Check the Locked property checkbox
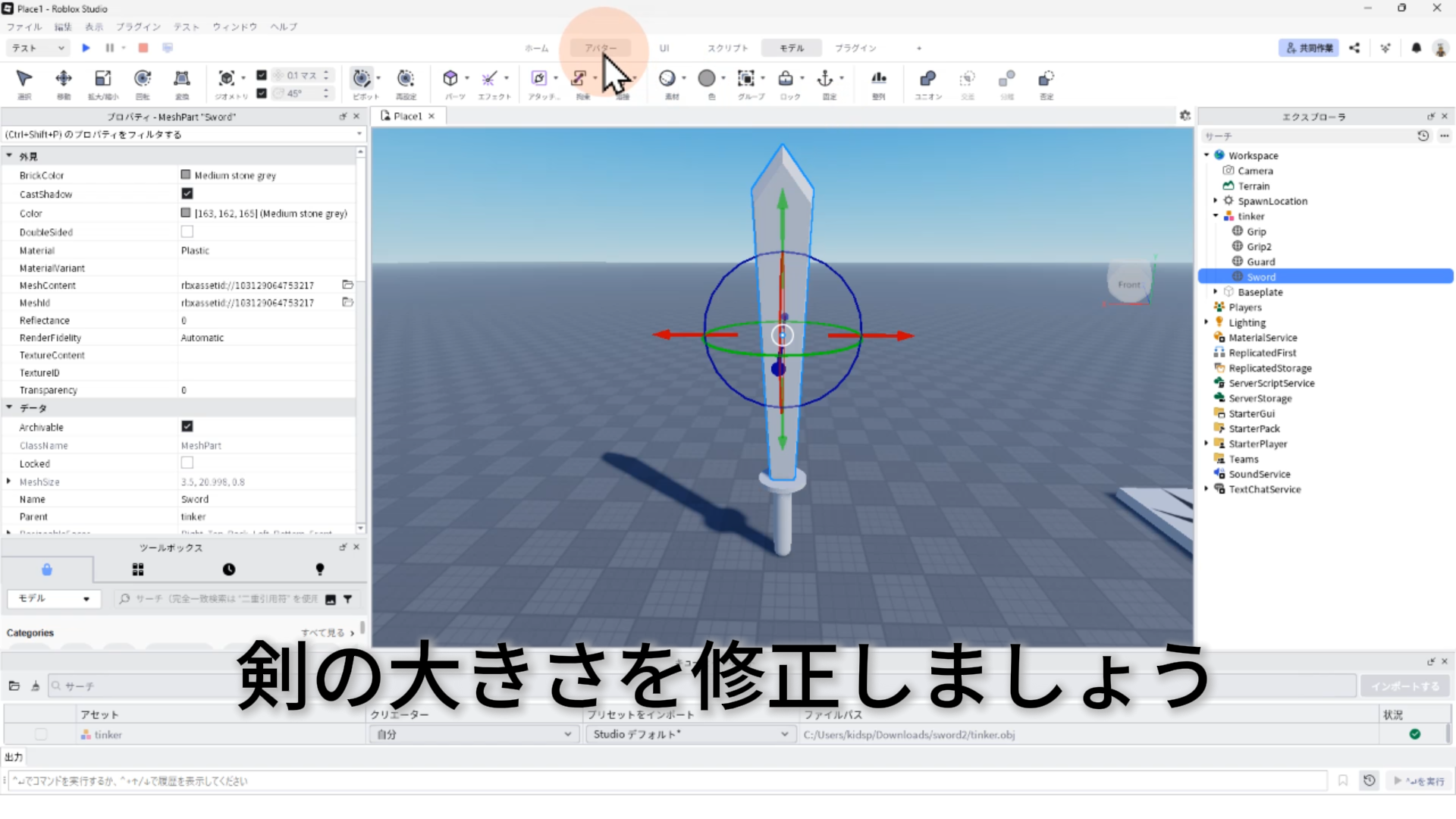The image size is (1456, 819). coord(187,463)
